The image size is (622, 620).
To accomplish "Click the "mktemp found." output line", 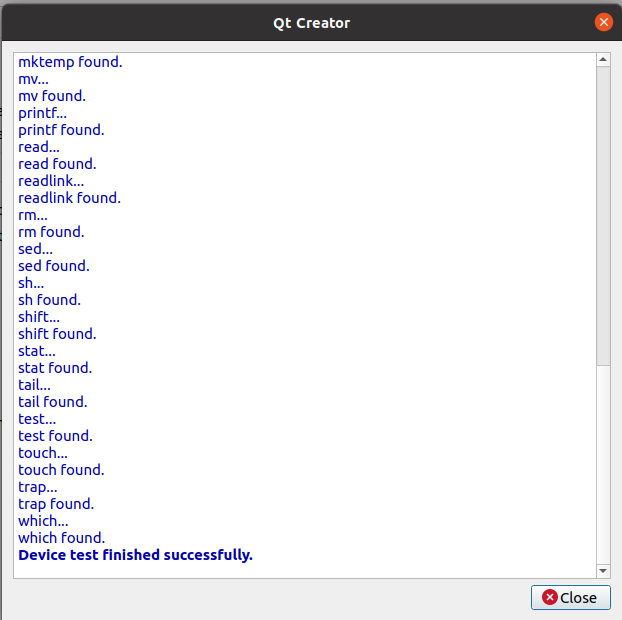I will click(70, 62).
